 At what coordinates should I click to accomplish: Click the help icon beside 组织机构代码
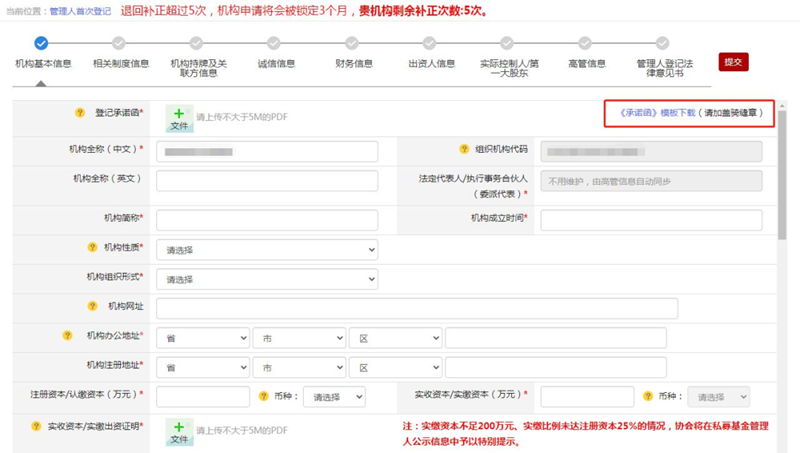[464, 150]
